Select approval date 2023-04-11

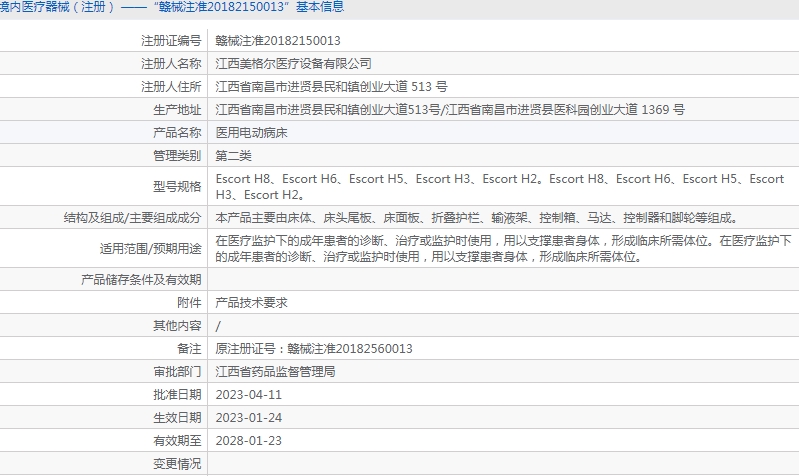(x=249, y=395)
